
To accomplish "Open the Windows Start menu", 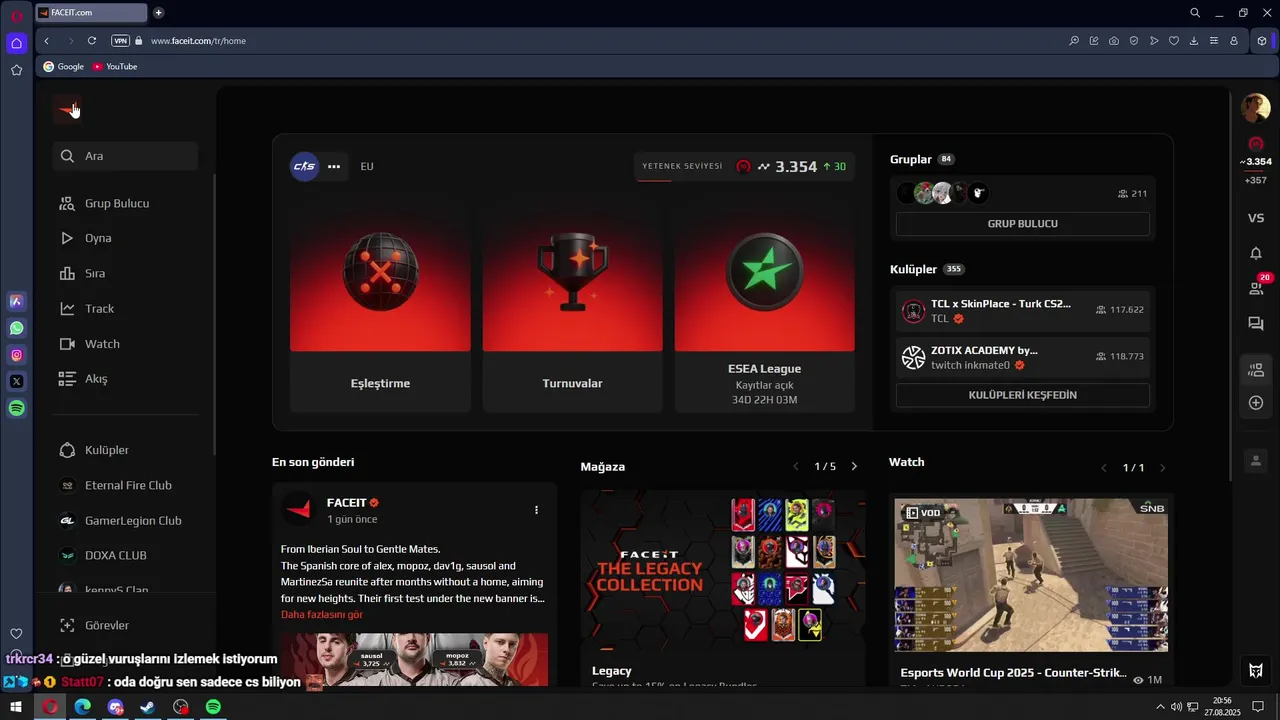I will click(x=16, y=707).
